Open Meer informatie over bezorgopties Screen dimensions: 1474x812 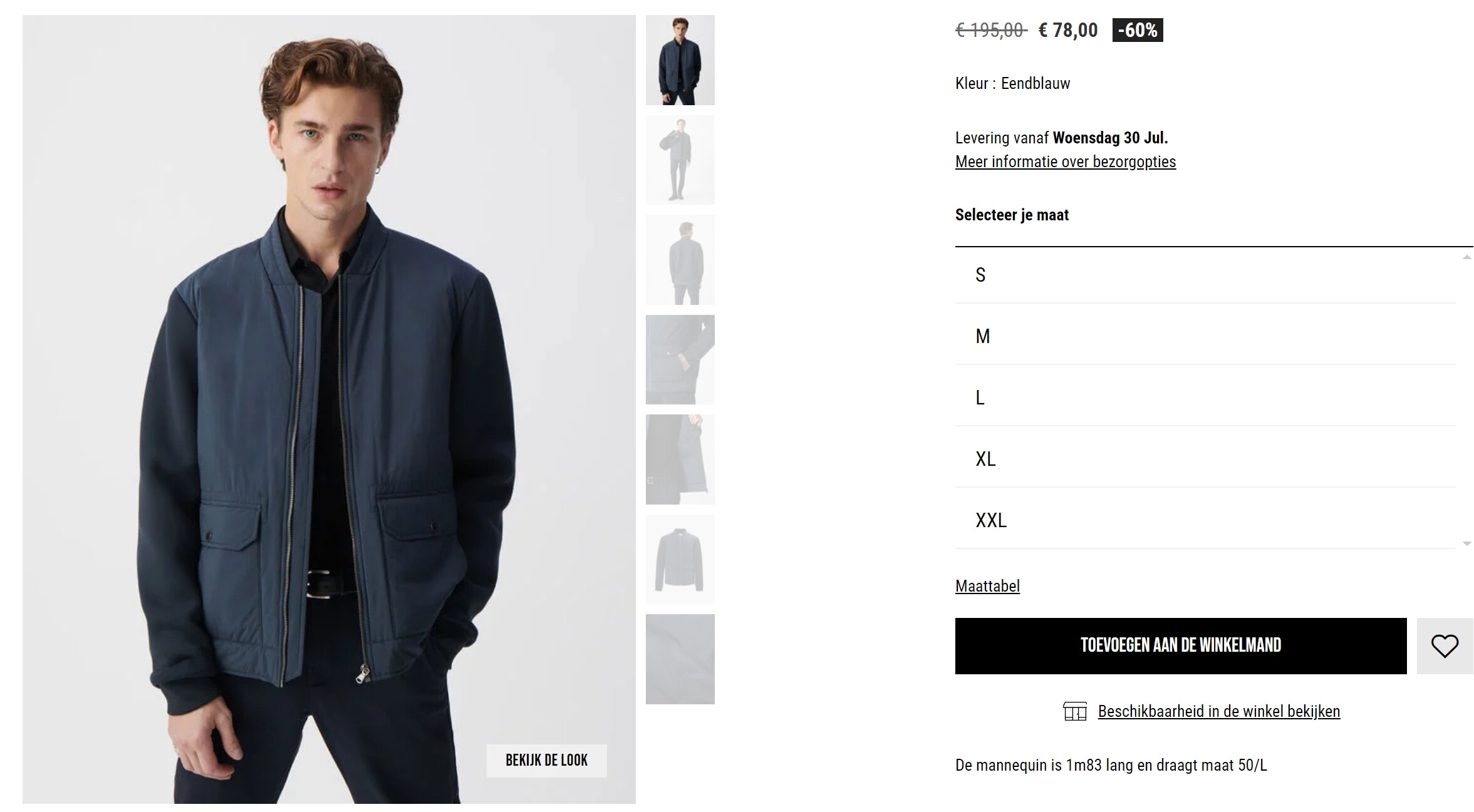[x=1066, y=162]
